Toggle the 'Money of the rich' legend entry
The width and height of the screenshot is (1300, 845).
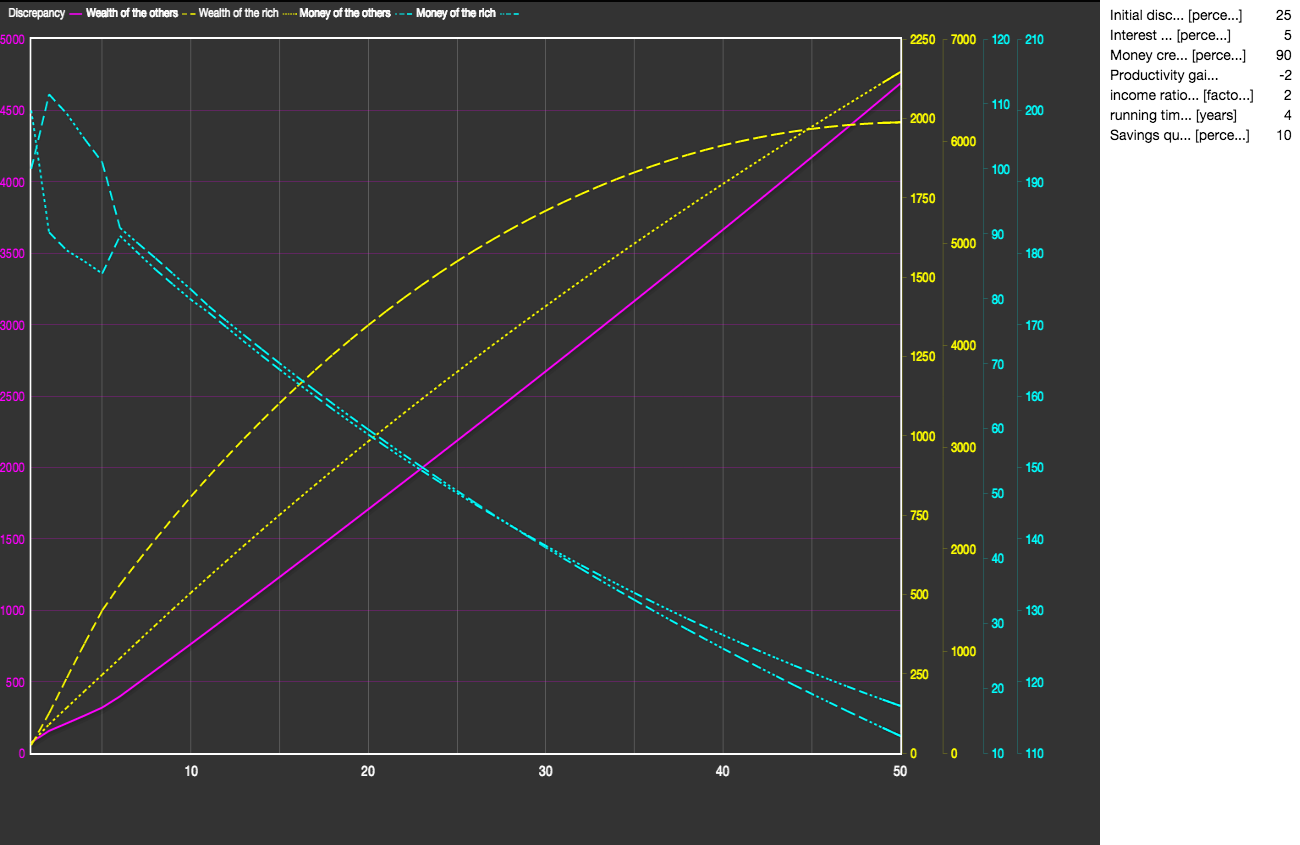(x=454, y=13)
